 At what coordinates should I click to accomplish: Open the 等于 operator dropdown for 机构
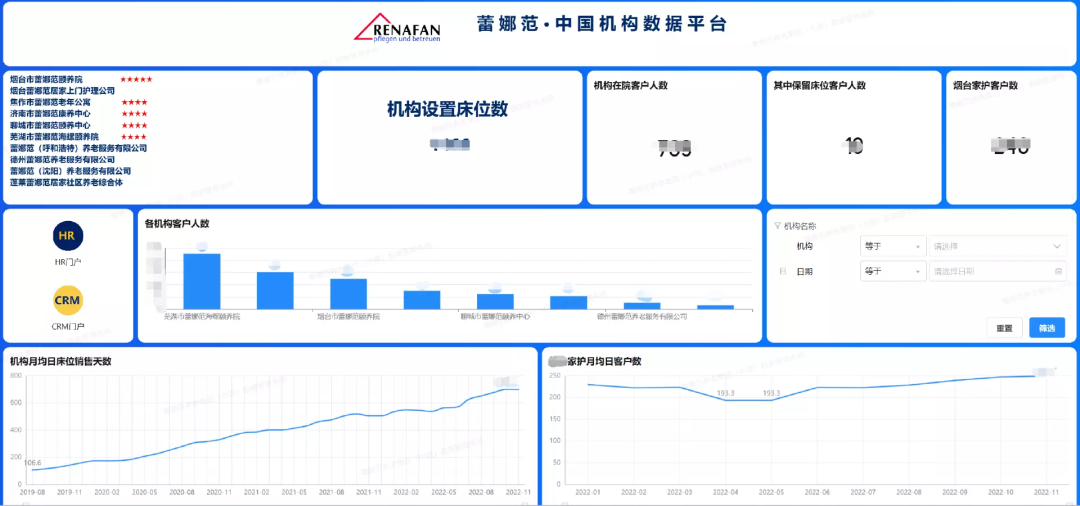[893, 246]
